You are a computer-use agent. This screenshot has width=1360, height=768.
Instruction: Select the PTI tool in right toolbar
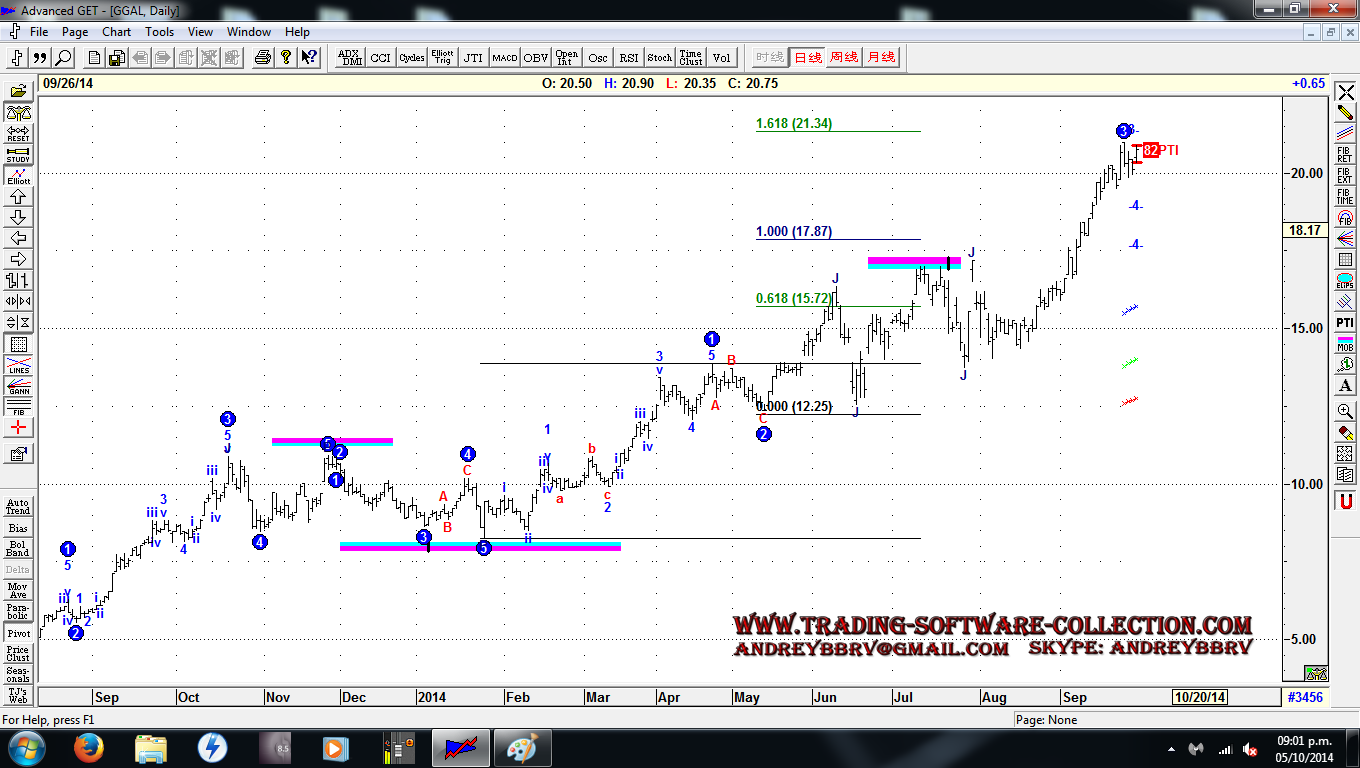pos(1344,323)
